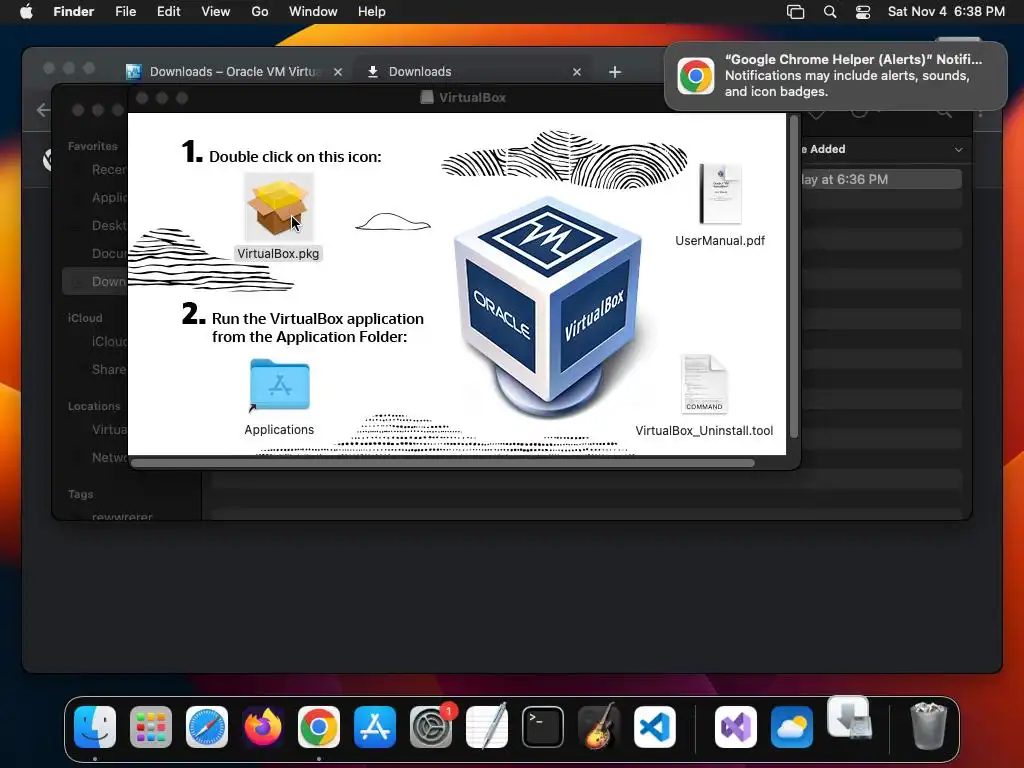This screenshot has width=1024, height=768.
Task: Open the Applications folder shortcut
Action: click(x=280, y=385)
